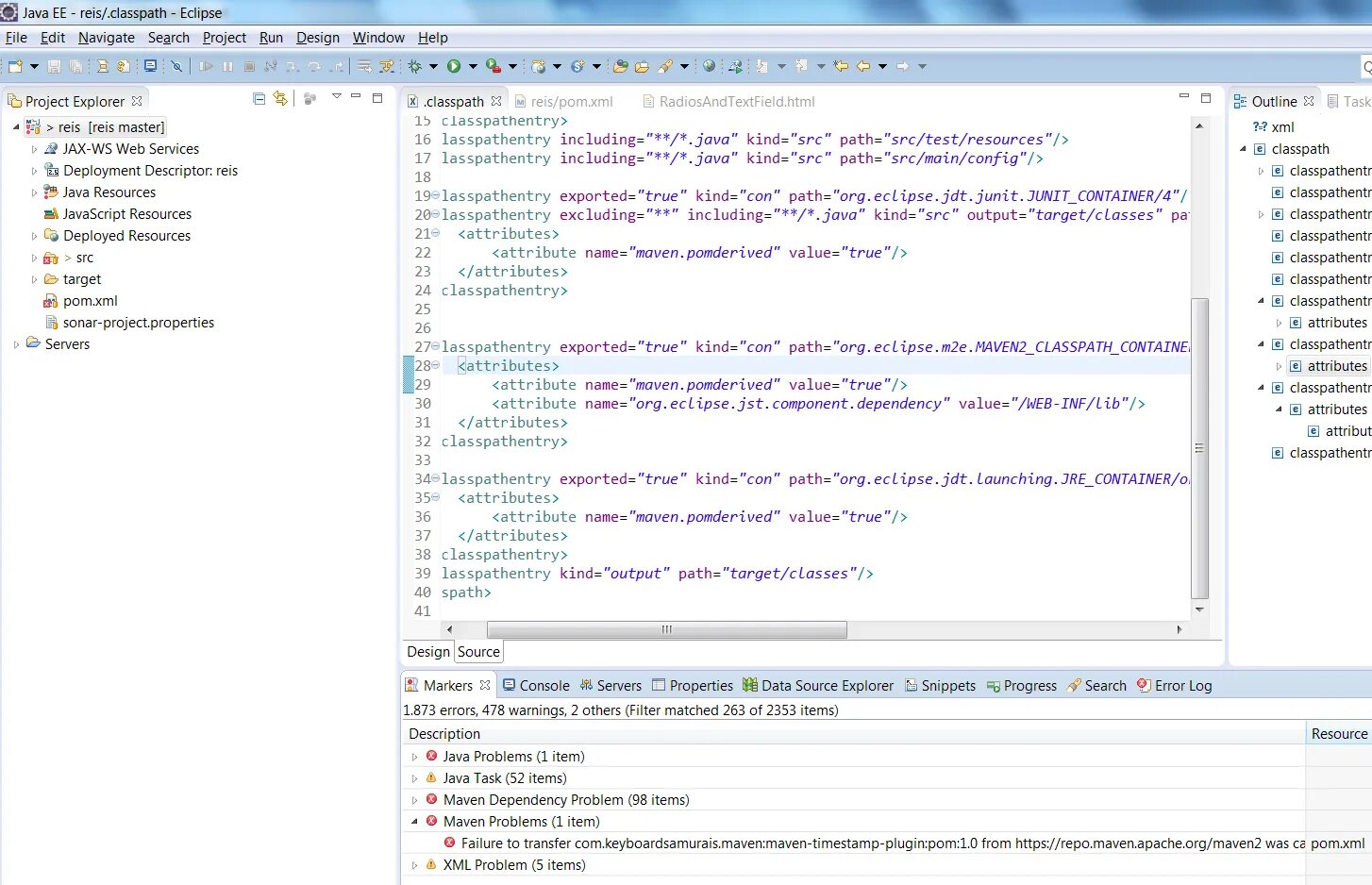Toggle code folding at line 19
This screenshot has width=1372, height=885.
point(435,195)
